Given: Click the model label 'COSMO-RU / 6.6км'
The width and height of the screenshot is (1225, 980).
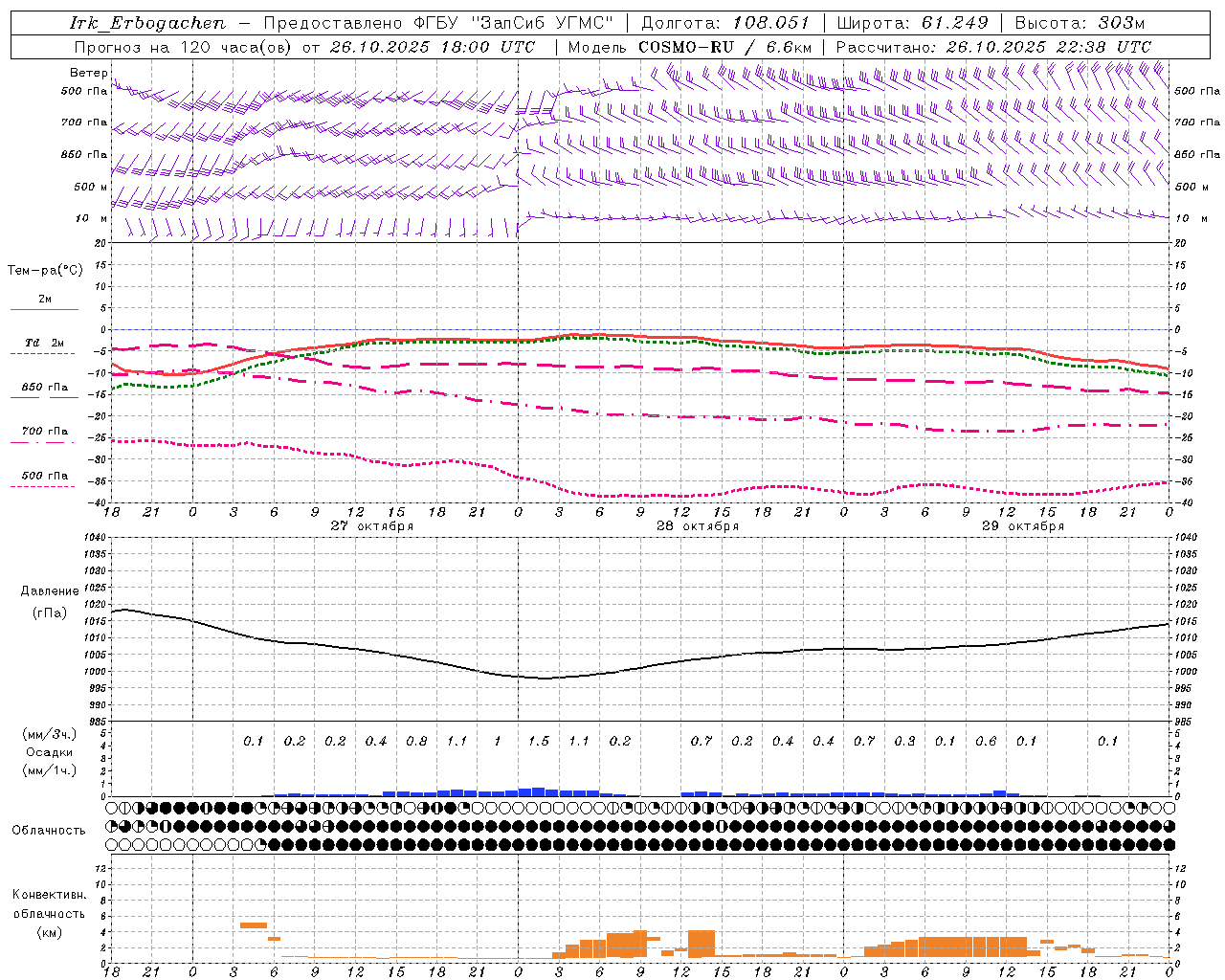Looking at the screenshot, I should click(724, 47).
